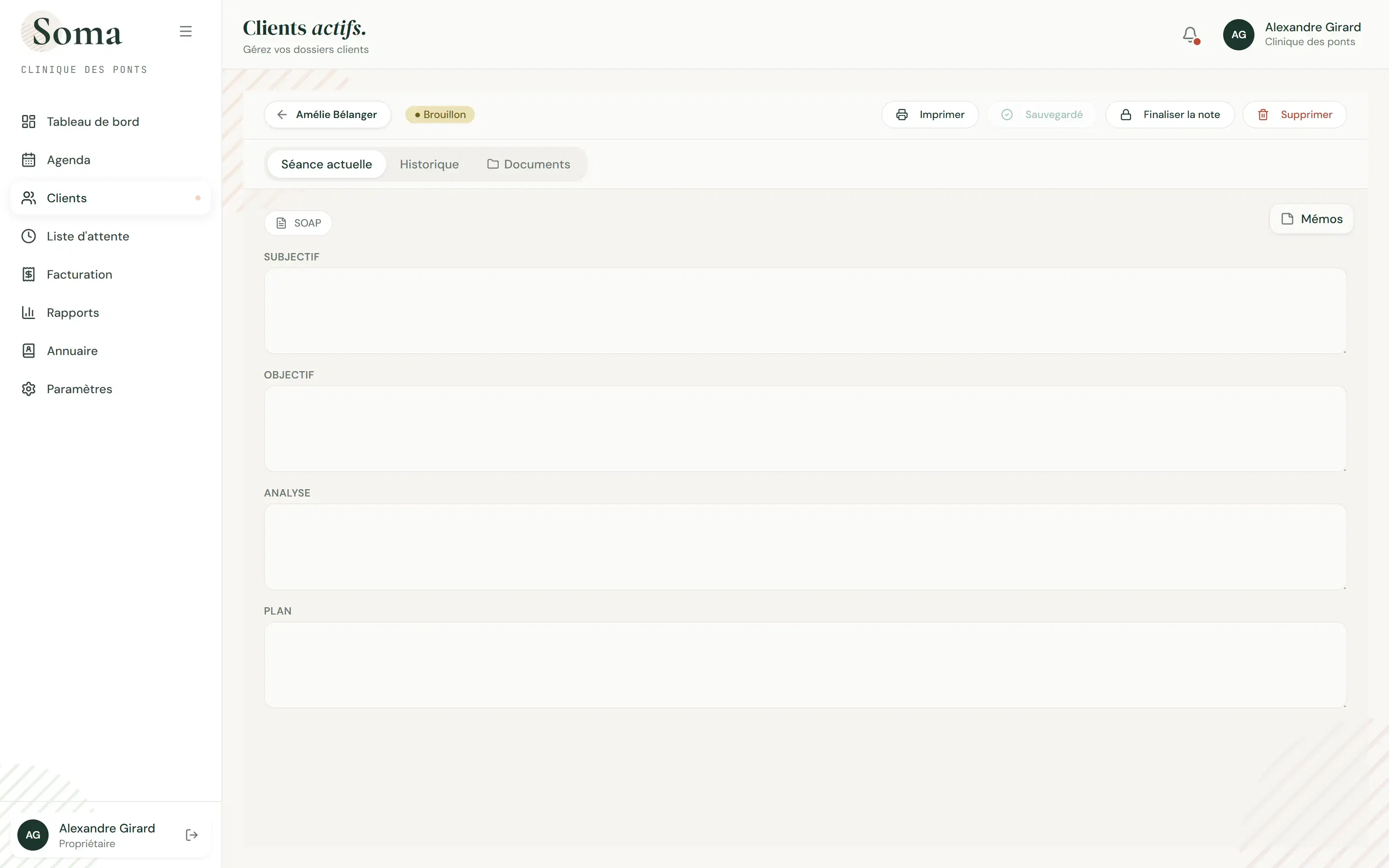Image resolution: width=1389 pixels, height=868 pixels.
Task: Click the Rapports bar chart icon
Action: pyautogui.click(x=29, y=312)
